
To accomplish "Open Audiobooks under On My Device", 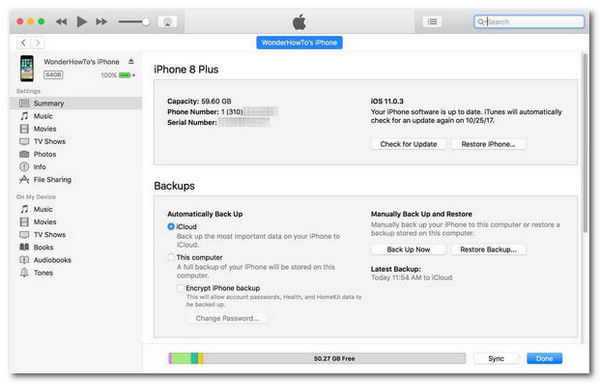I will coord(76,260).
